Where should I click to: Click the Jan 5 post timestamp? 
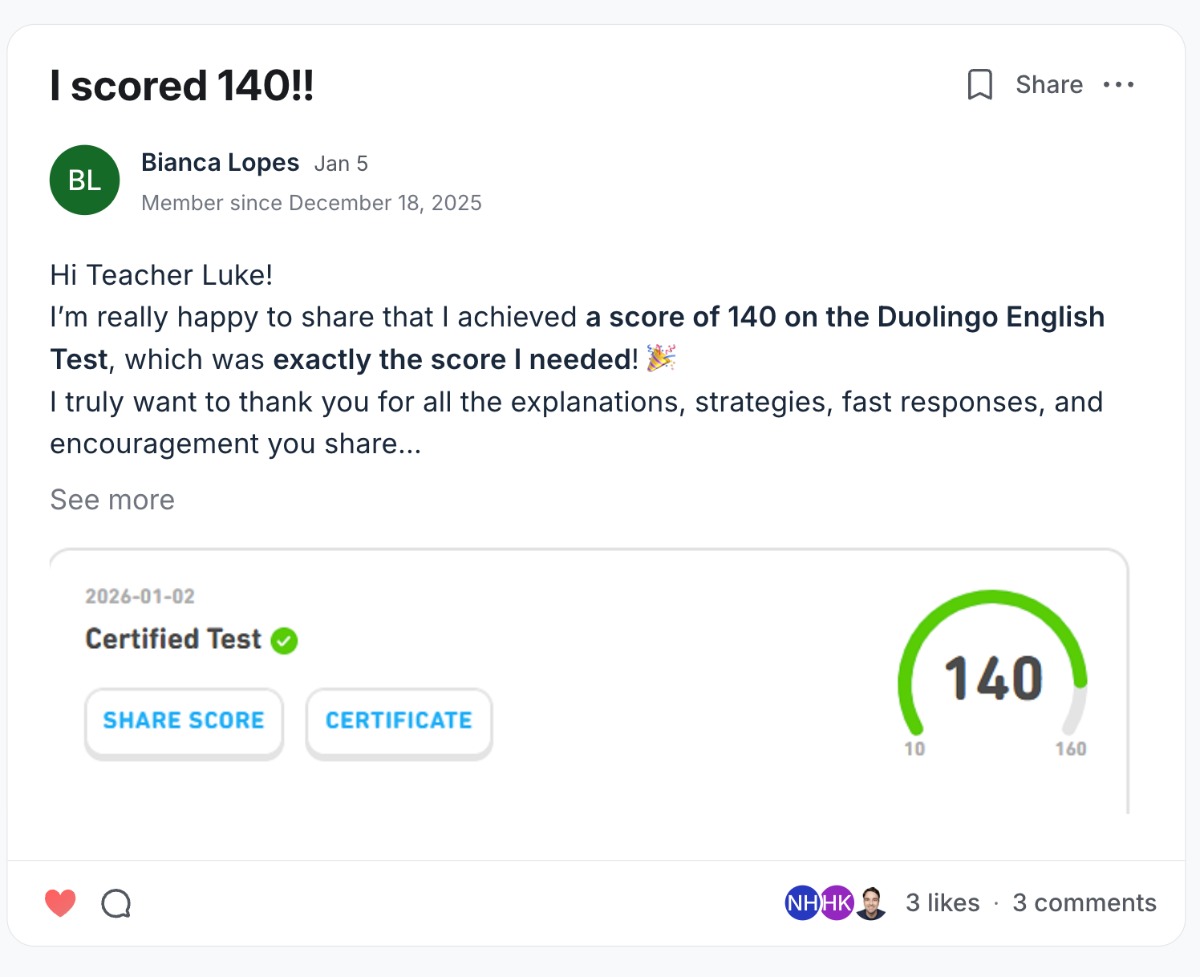click(341, 164)
